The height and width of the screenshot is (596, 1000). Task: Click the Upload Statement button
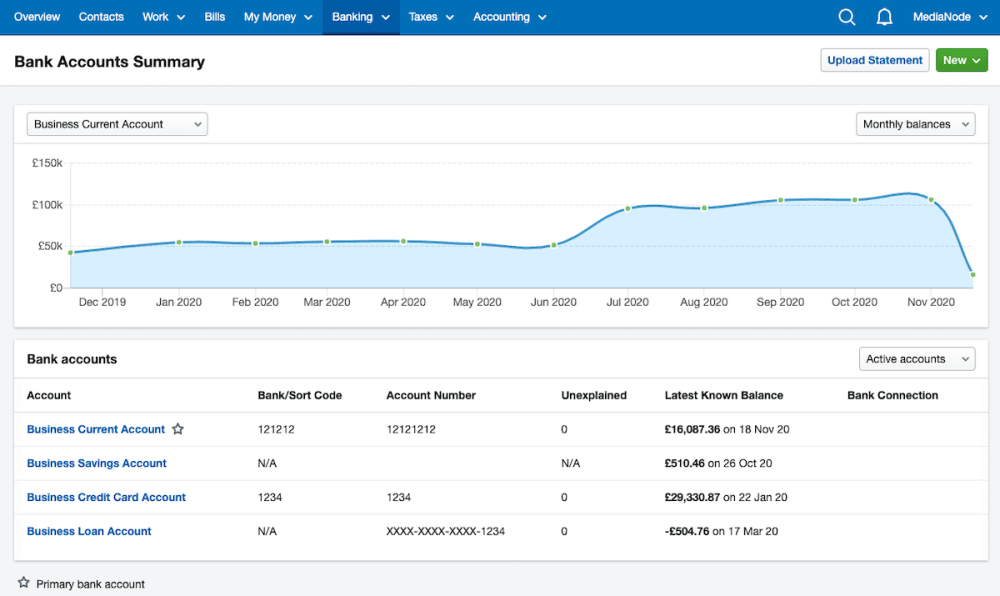point(874,60)
